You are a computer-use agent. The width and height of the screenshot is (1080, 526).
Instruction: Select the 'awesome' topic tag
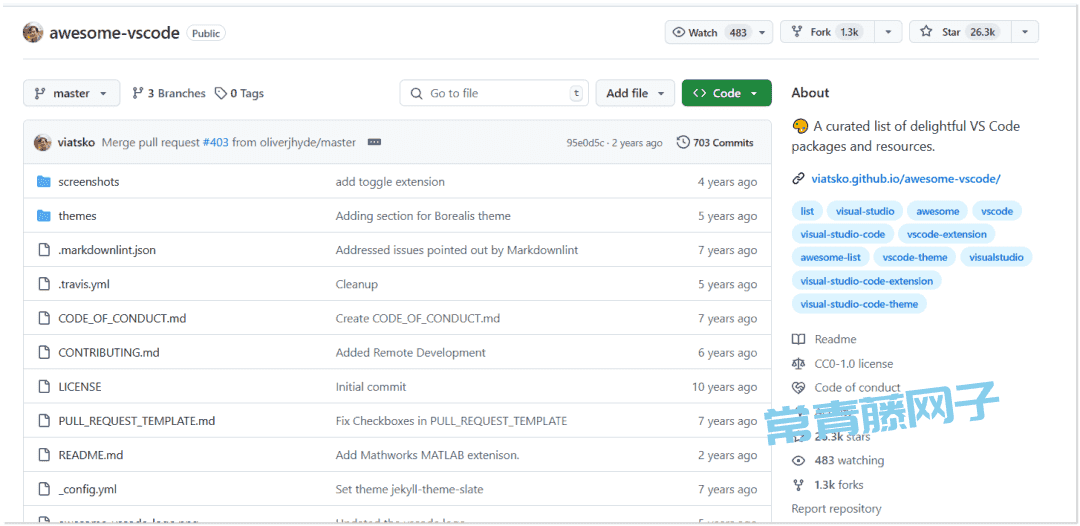[937, 211]
